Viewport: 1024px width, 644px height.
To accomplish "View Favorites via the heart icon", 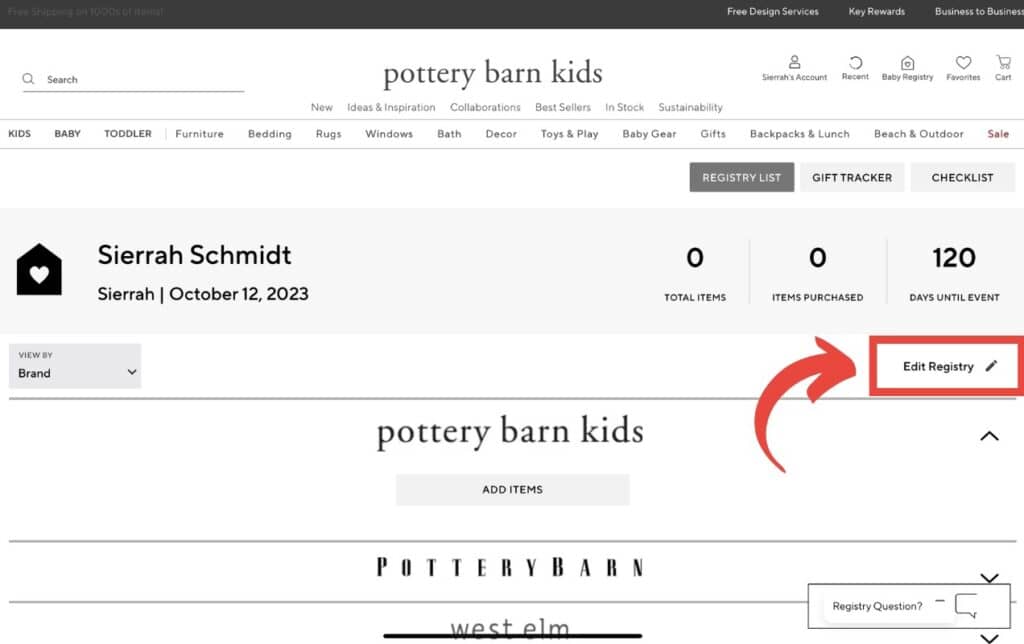I will tap(962, 62).
